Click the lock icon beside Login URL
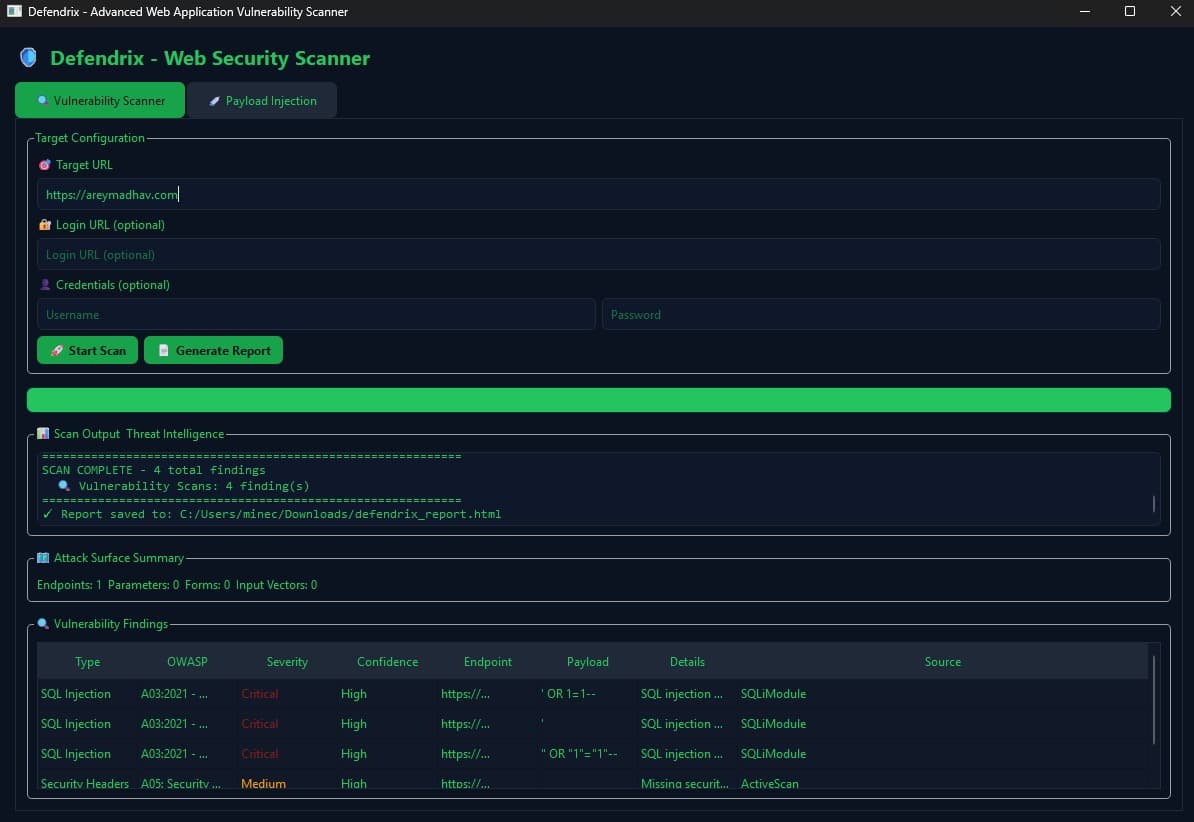The width and height of the screenshot is (1194, 822). click(x=44, y=225)
